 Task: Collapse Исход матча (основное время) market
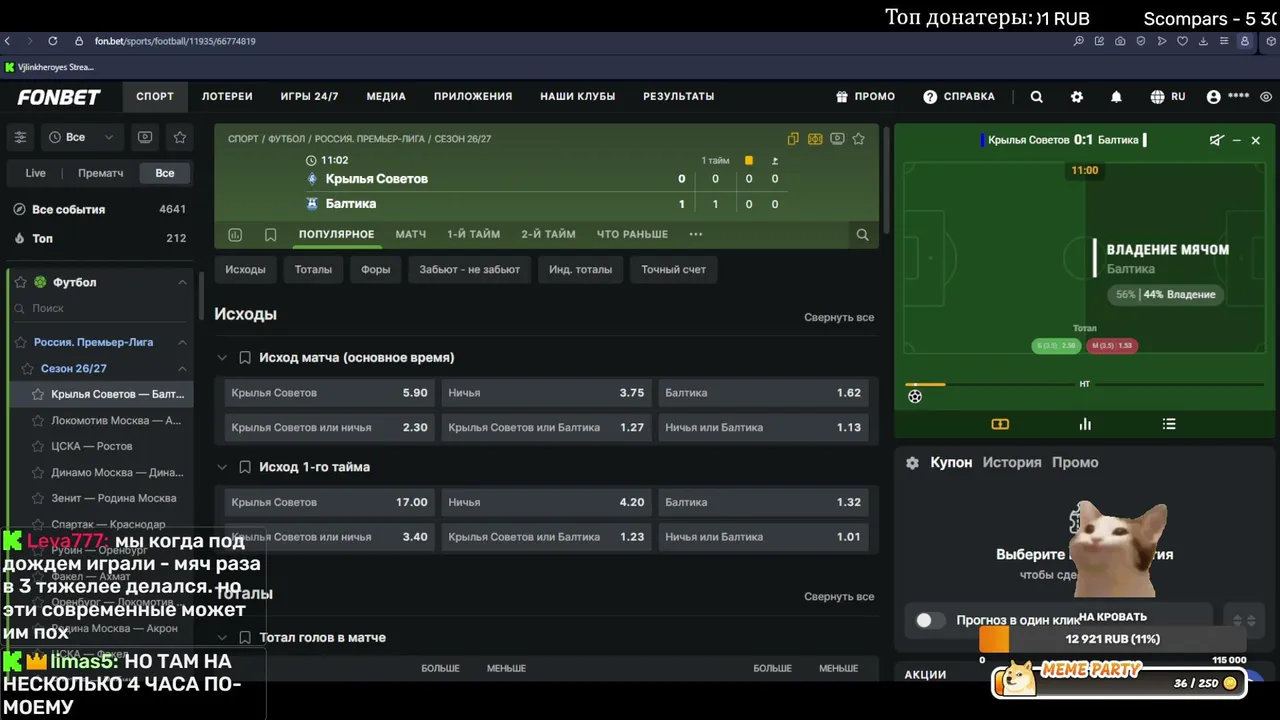(x=222, y=357)
